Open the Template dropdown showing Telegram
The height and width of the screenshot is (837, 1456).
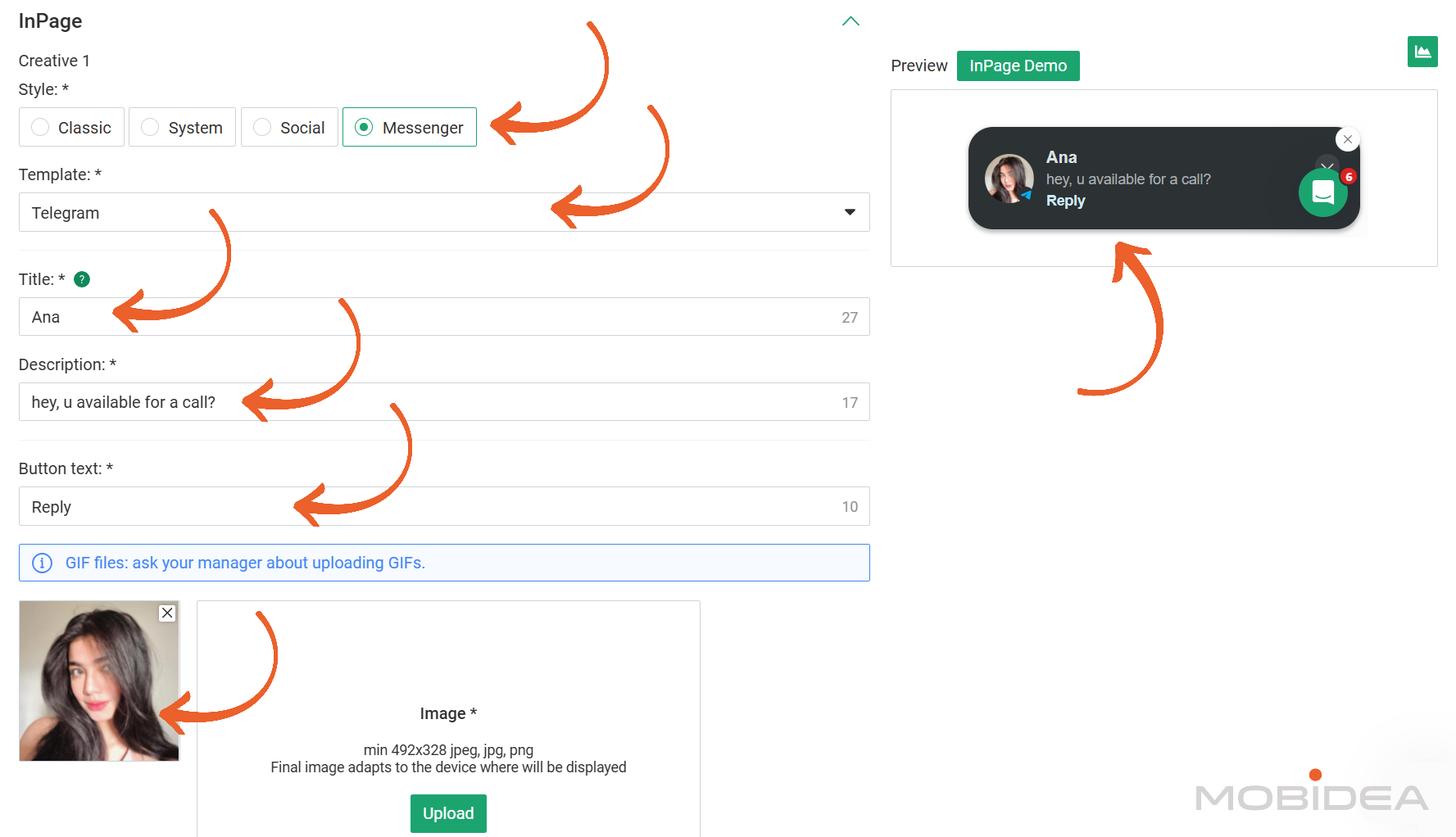pyautogui.click(x=444, y=212)
